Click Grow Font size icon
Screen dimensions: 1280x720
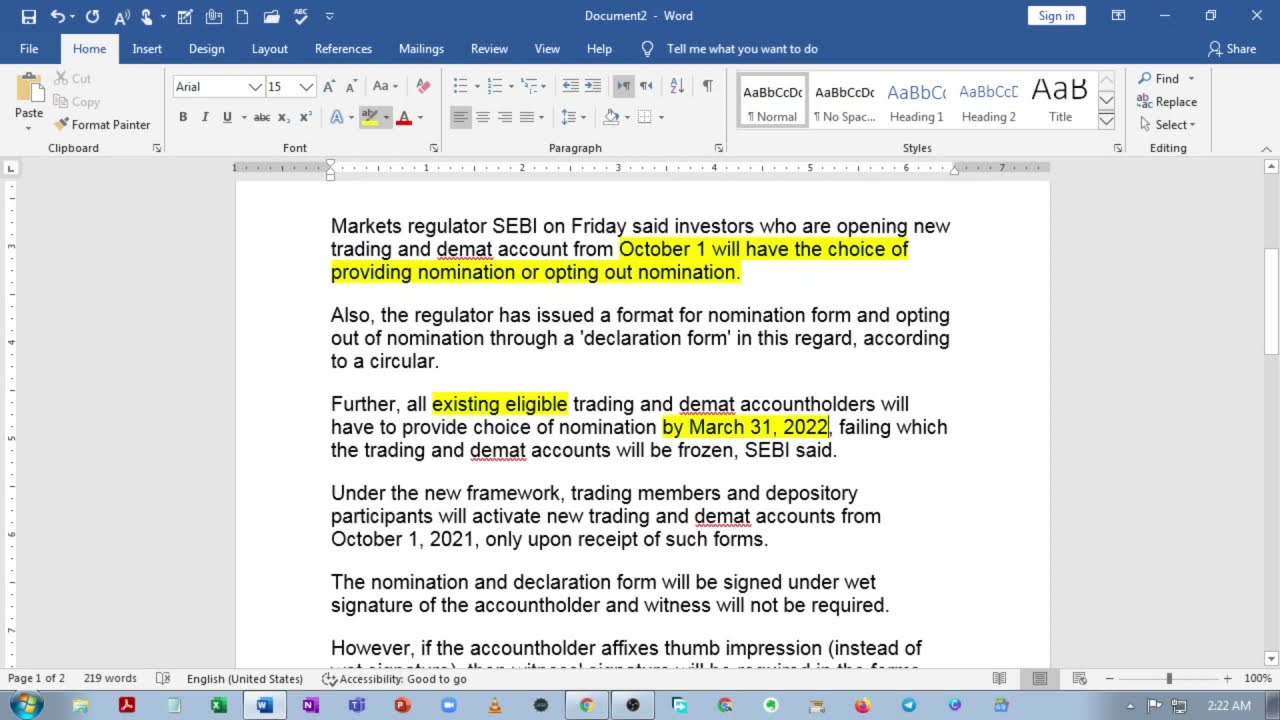tap(329, 86)
